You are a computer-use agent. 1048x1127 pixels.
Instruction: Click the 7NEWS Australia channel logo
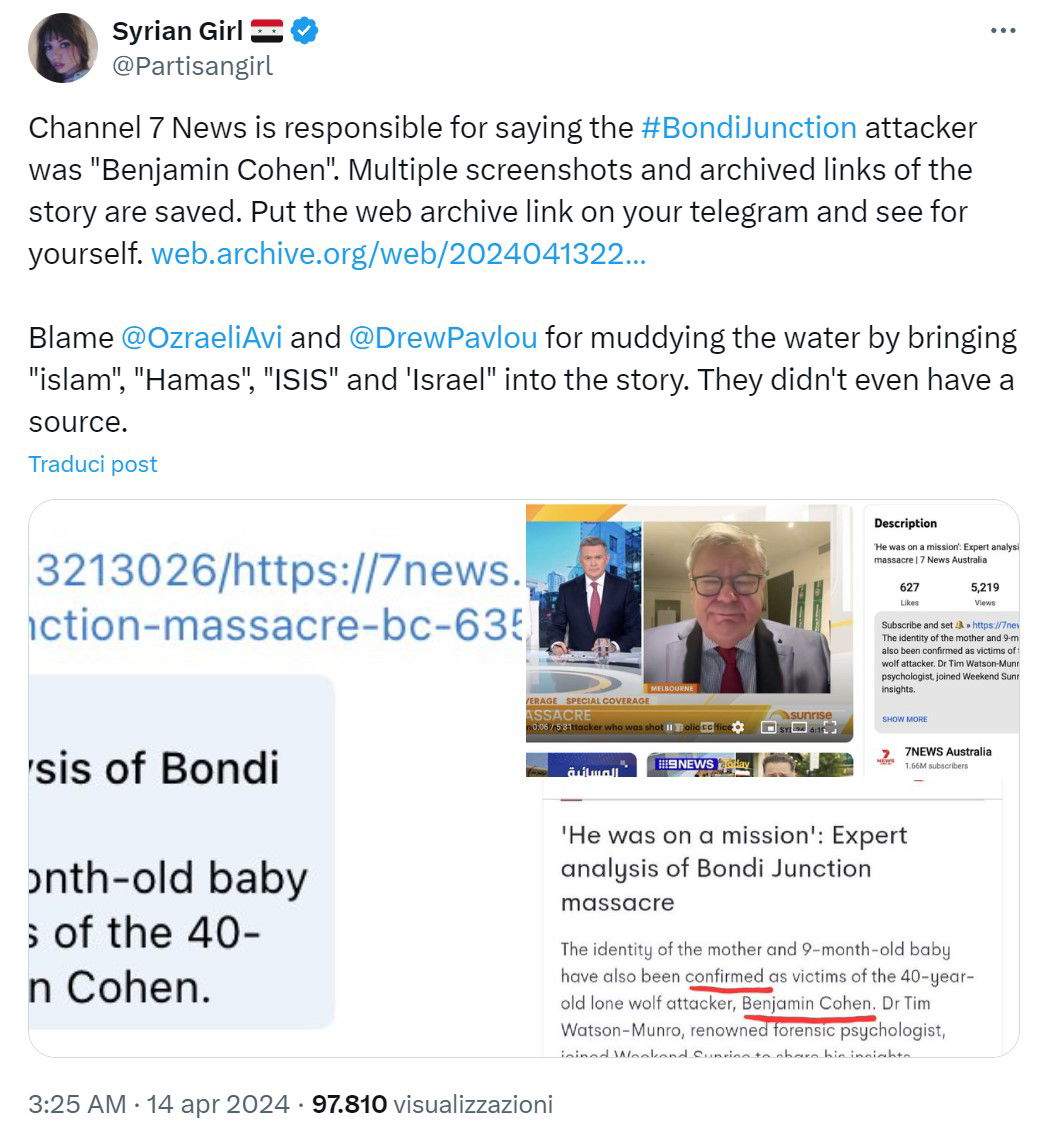tap(885, 757)
